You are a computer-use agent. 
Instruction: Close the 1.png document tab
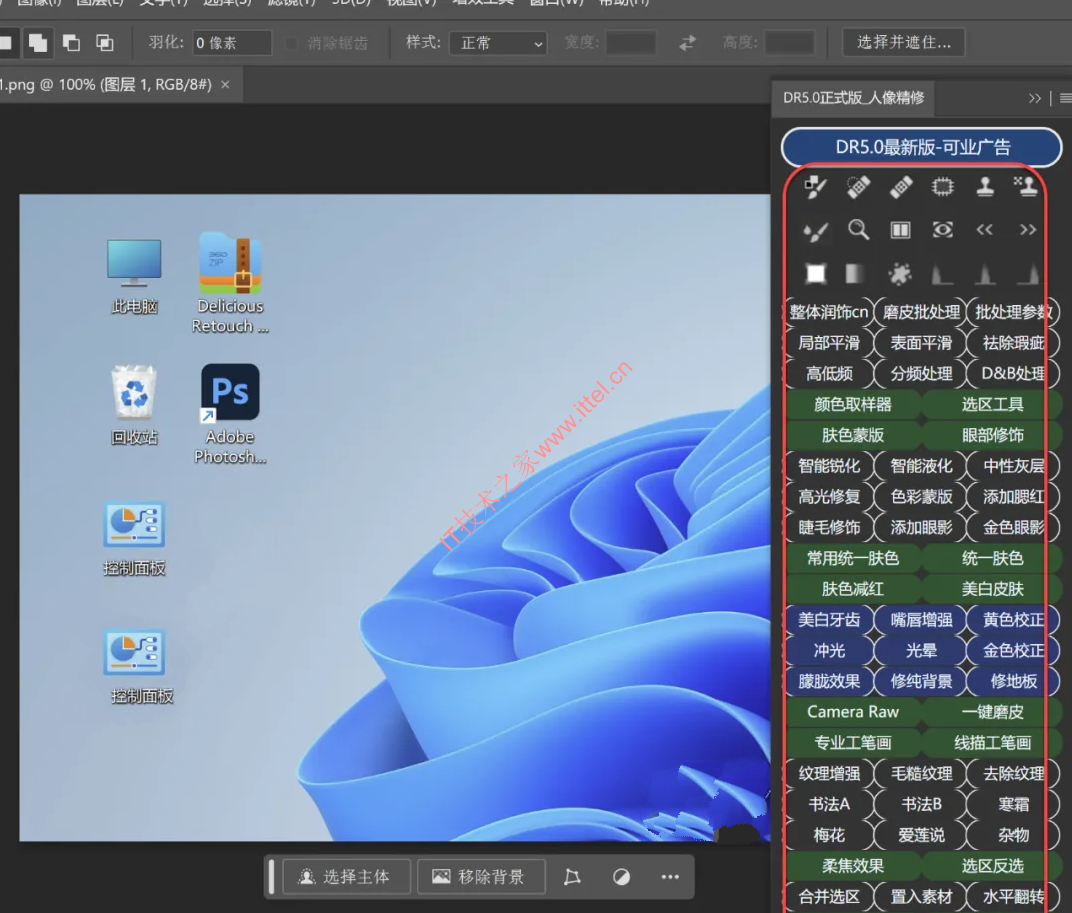pos(225,85)
